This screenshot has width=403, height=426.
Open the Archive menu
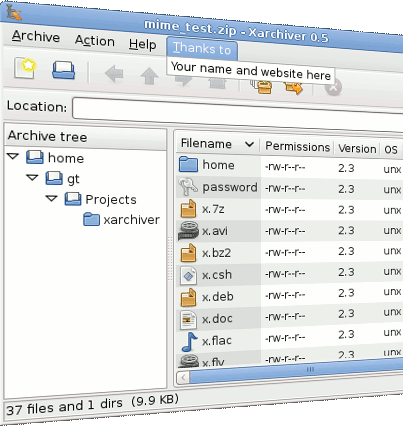click(36, 36)
